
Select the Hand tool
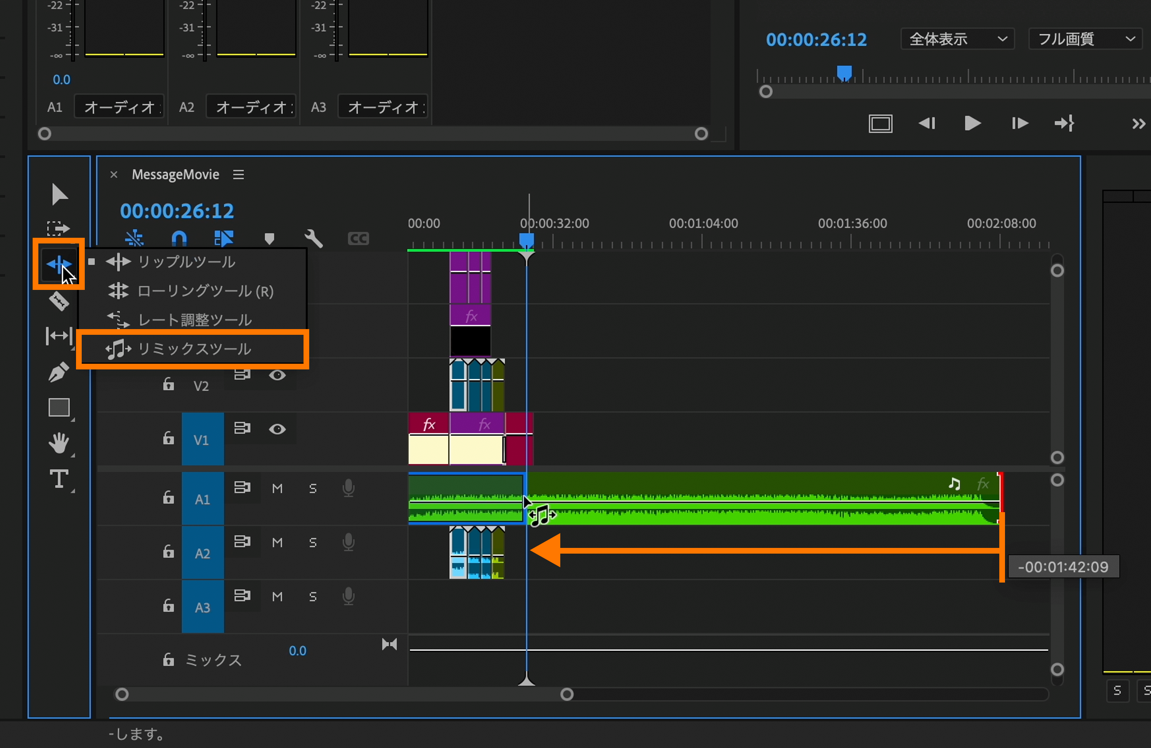[59, 443]
